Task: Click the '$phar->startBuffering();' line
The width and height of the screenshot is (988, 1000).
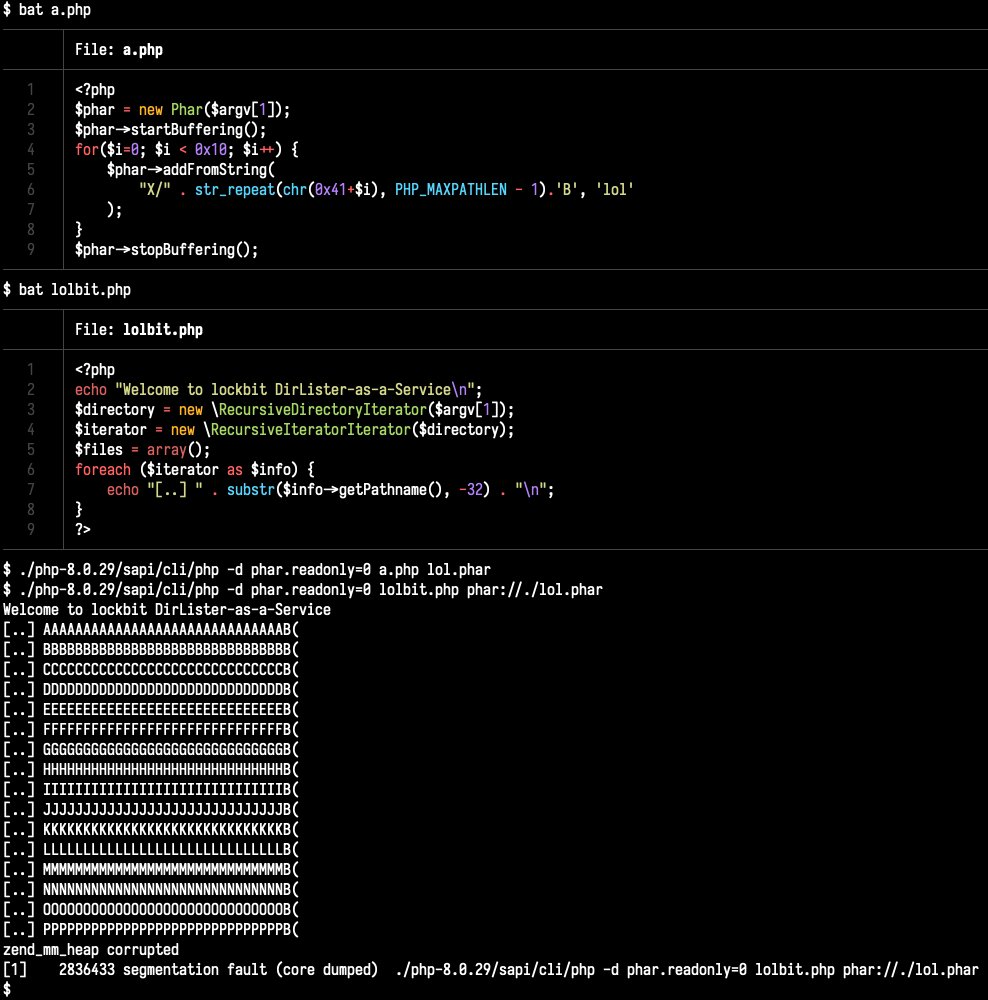Action: coord(170,129)
